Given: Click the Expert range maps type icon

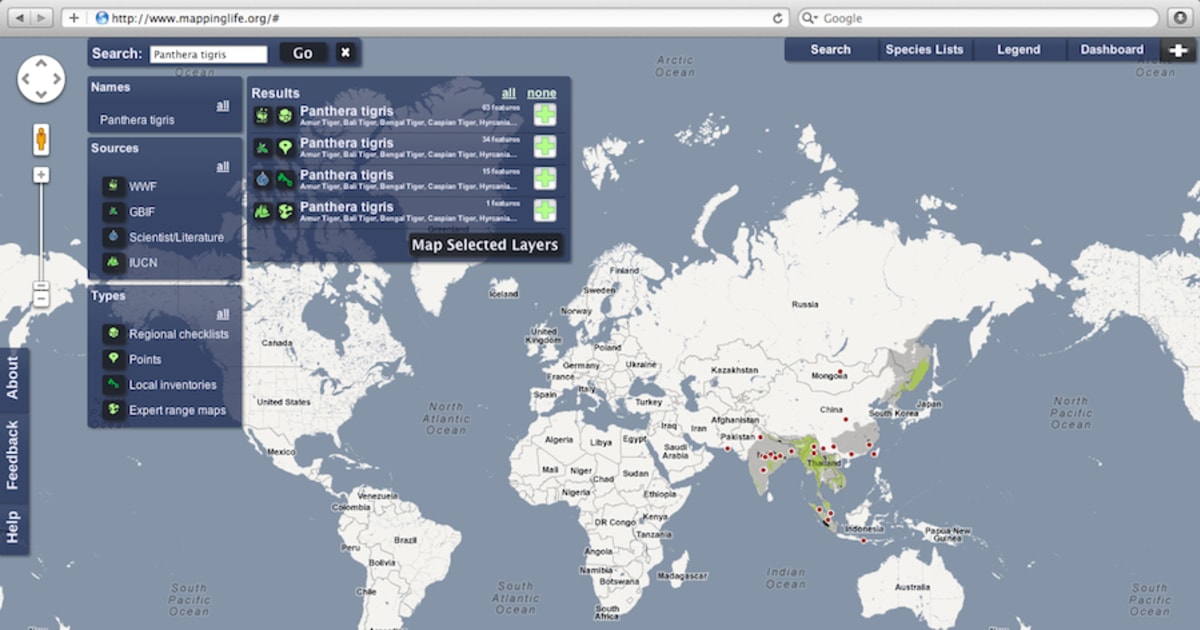Looking at the screenshot, I should click(x=113, y=410).
